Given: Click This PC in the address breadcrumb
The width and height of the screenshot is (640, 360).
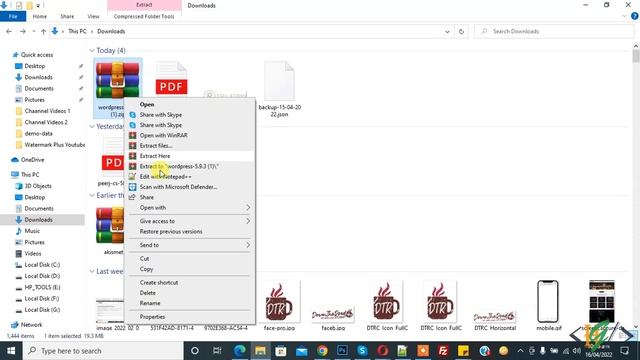Looking at the screenshot, I should coord(77,31).
